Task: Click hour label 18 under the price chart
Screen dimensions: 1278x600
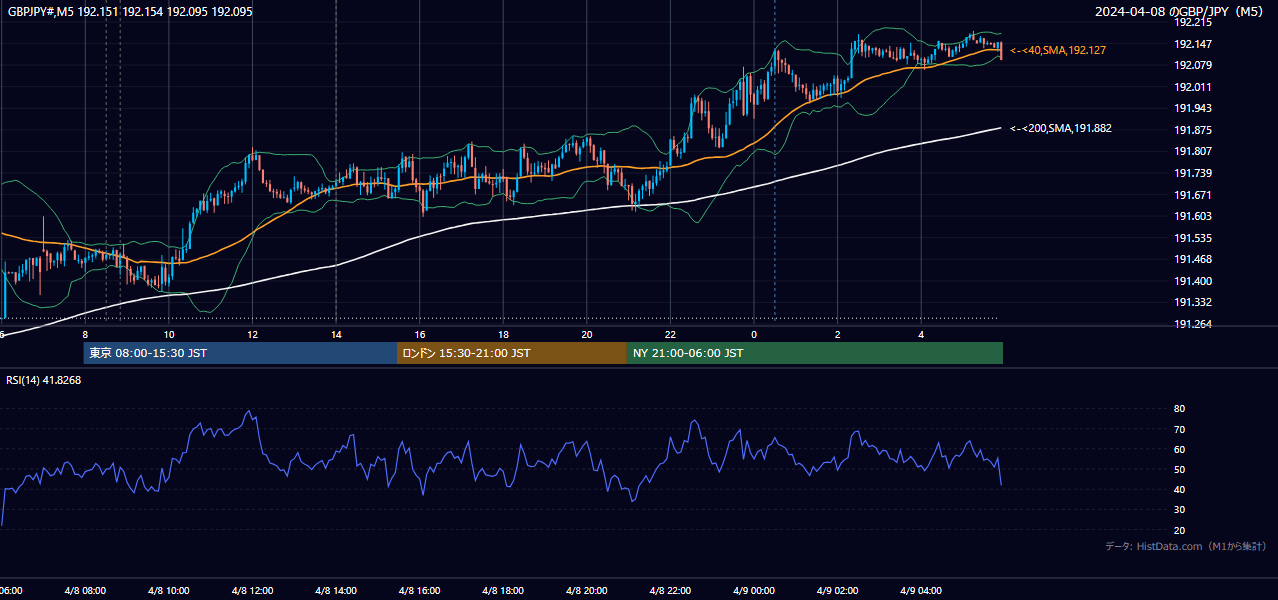Action: (504, 334)
